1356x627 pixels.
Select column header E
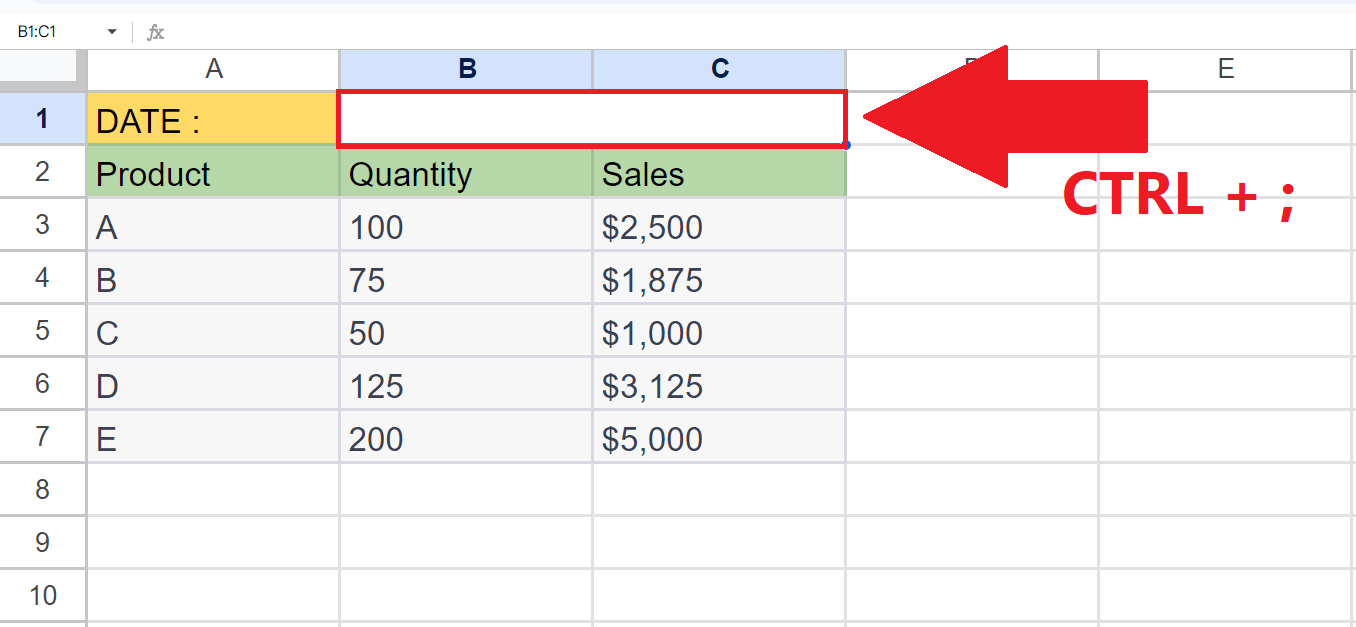pos(1226,69)
